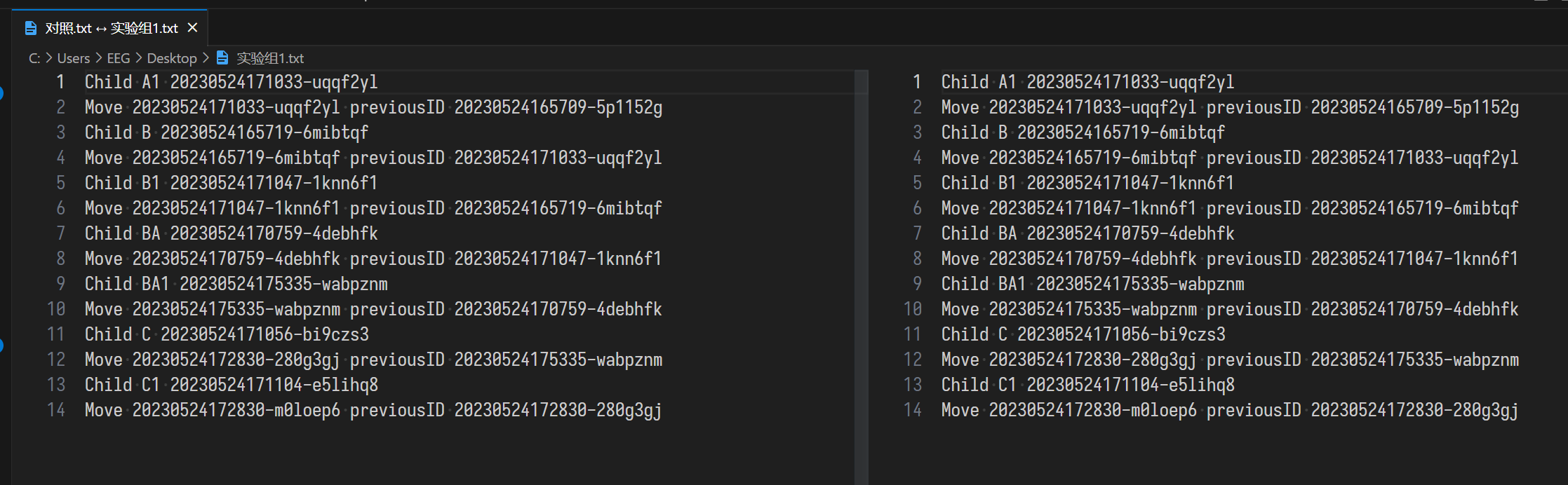The width and height of the screenshot is (1568, 485).
Task: Click the blue marker near line 11
Action: coord(3,346)
